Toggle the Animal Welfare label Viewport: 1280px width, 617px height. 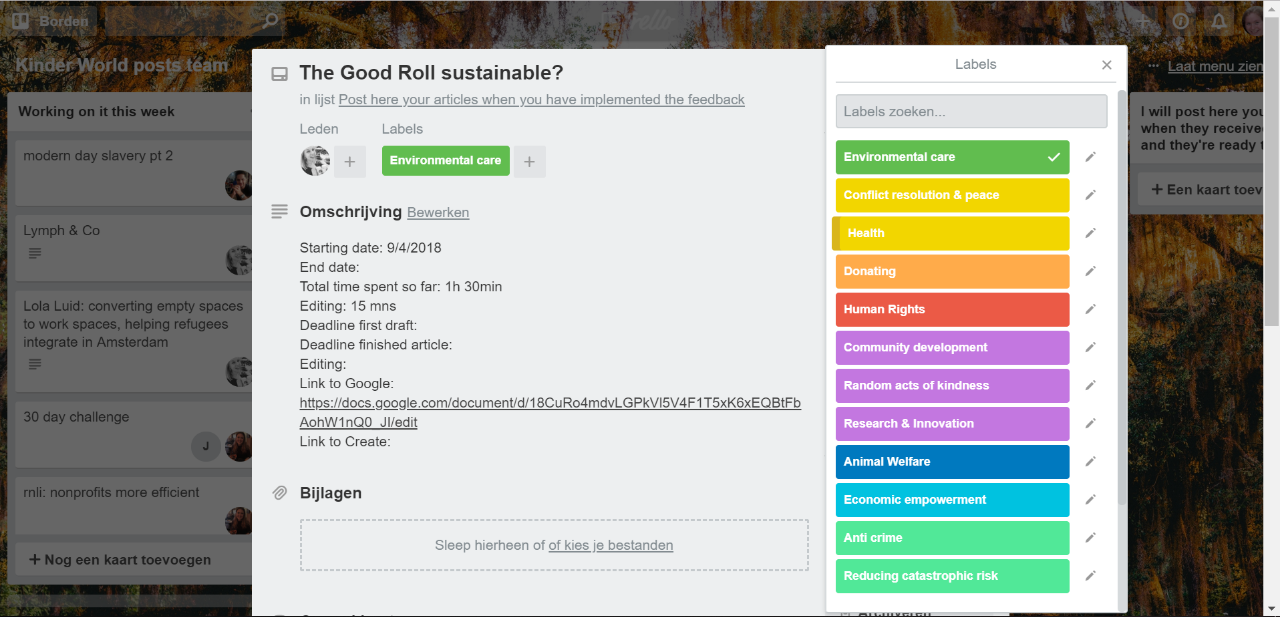tap(953, 461)
